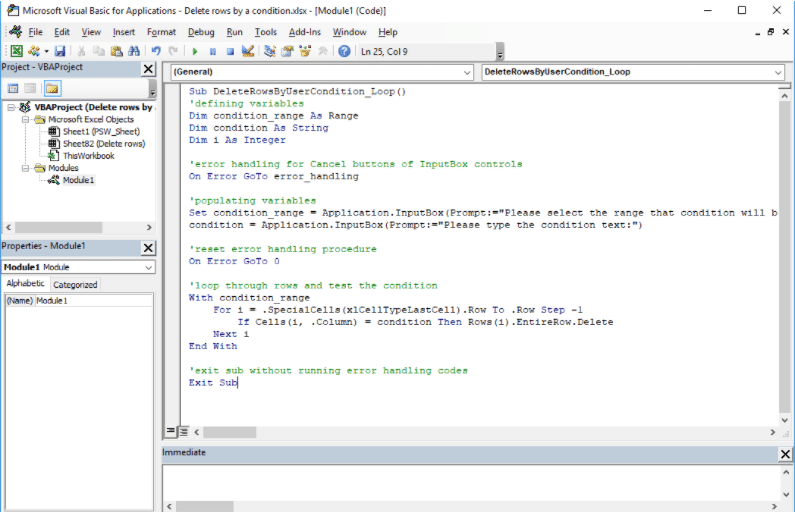Open Project Explorer toolbar icon
This screenshot has height=512, width=795.
[x=270, y=51]
